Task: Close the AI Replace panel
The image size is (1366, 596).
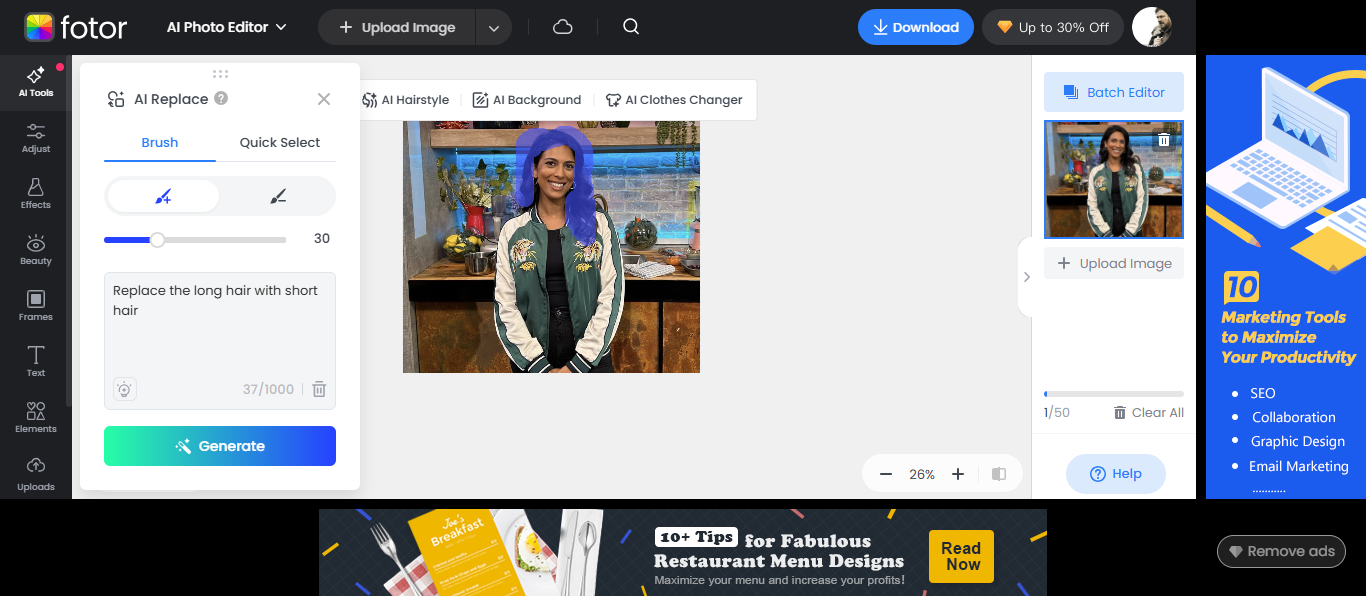Action: [324, 99]
